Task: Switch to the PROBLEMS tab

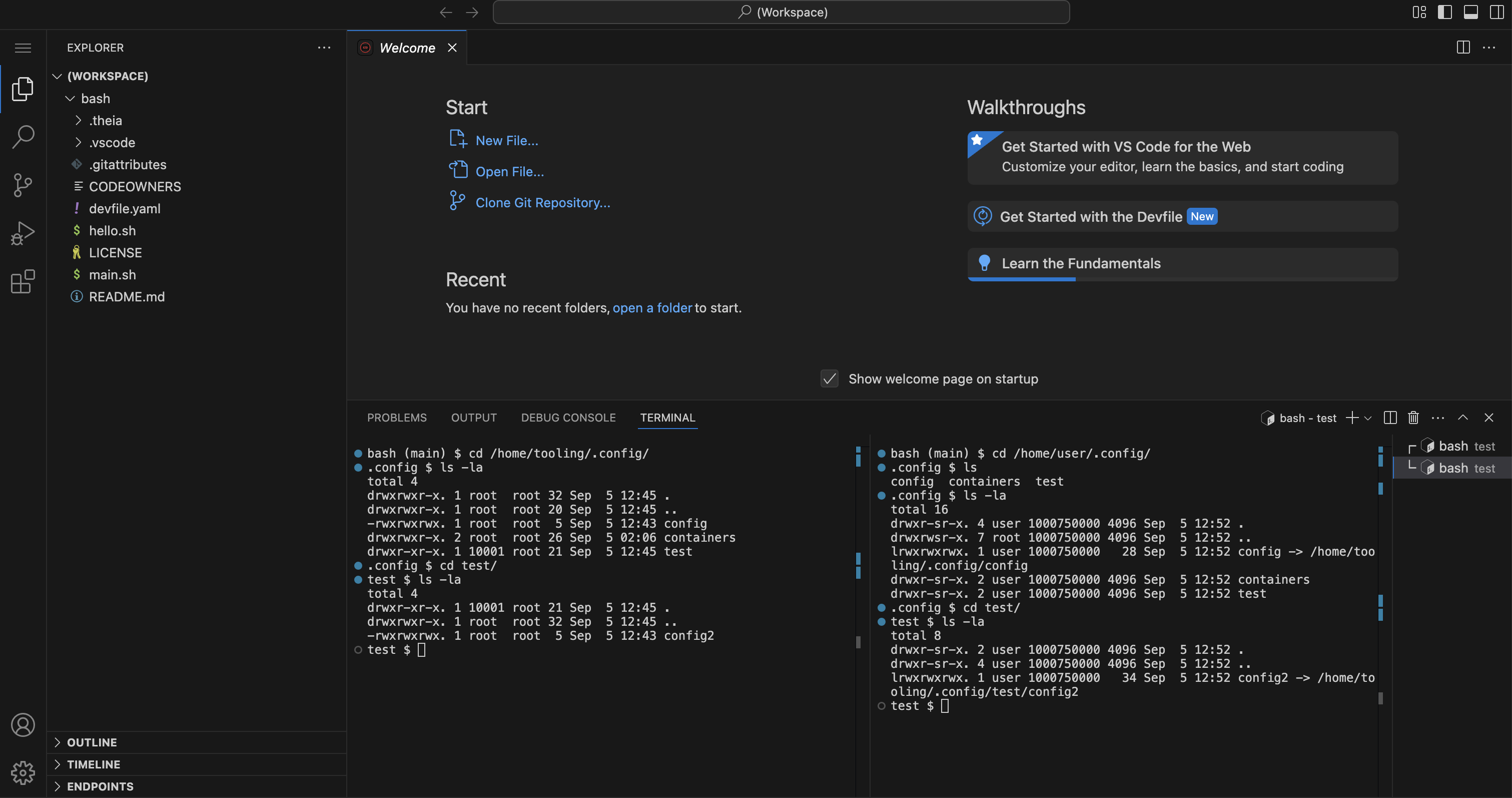Action: point(397,418)
